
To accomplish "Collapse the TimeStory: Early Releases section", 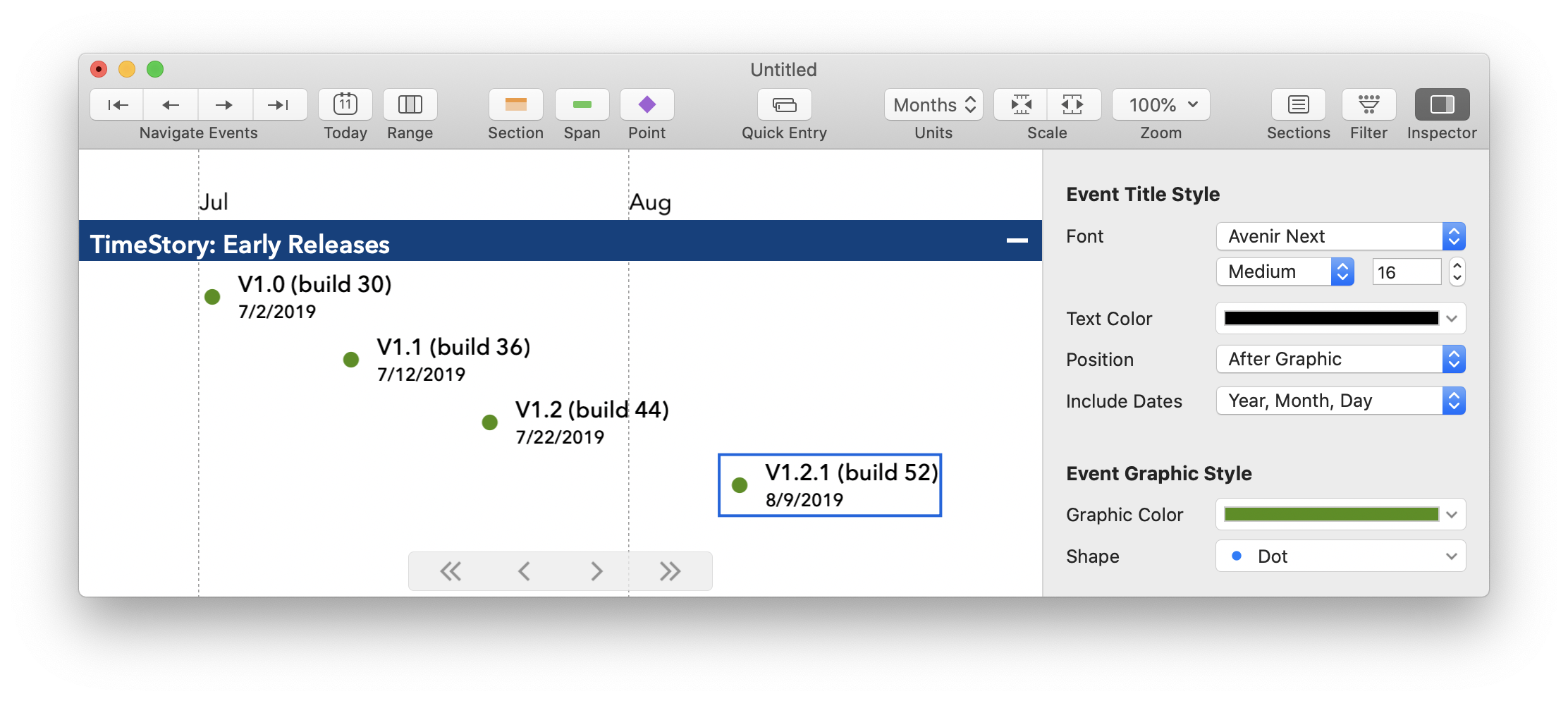I will coord(1016,240).
